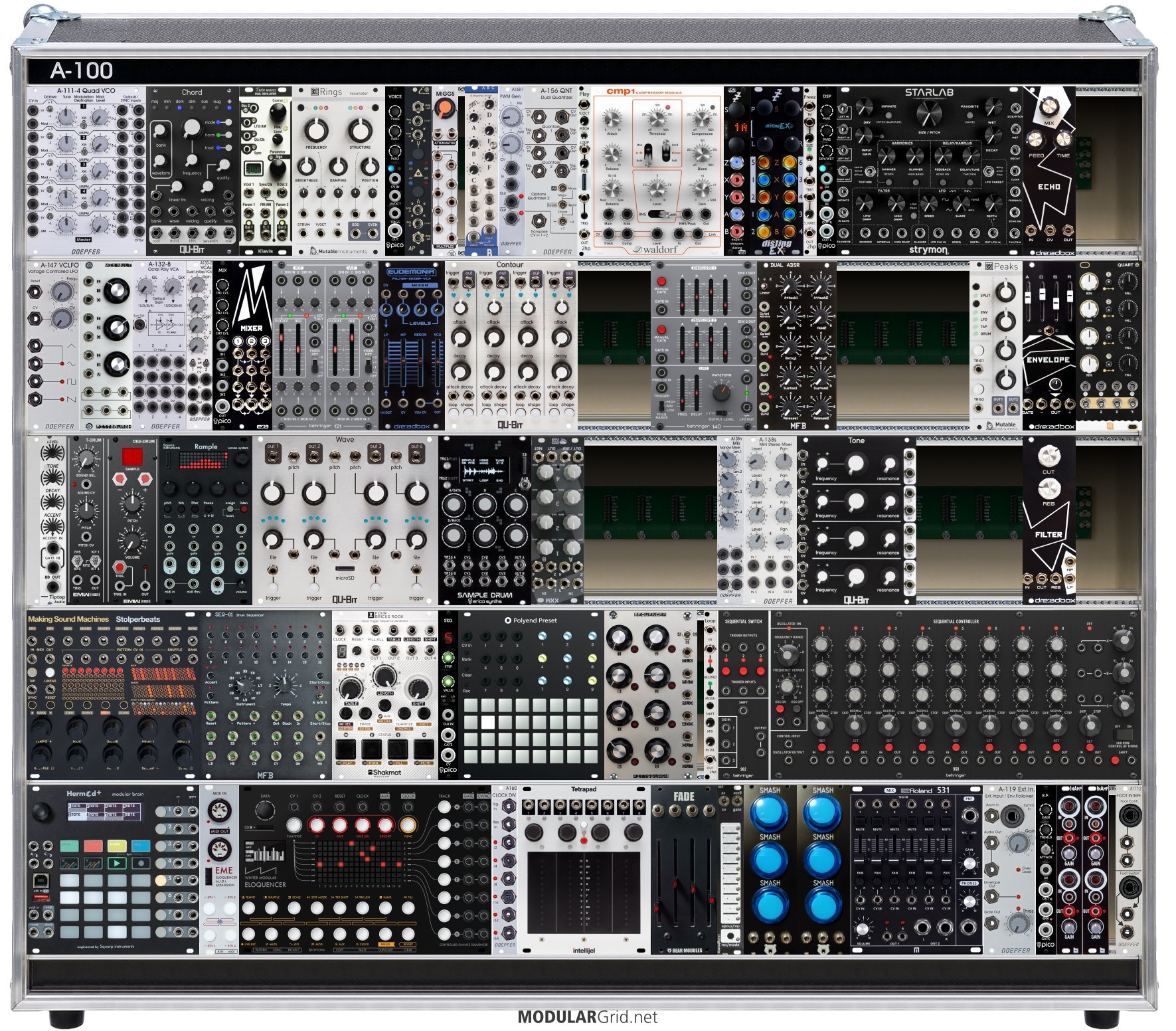
Task: Select the Behringer Sequential Controller module
Action: (956, 695)
